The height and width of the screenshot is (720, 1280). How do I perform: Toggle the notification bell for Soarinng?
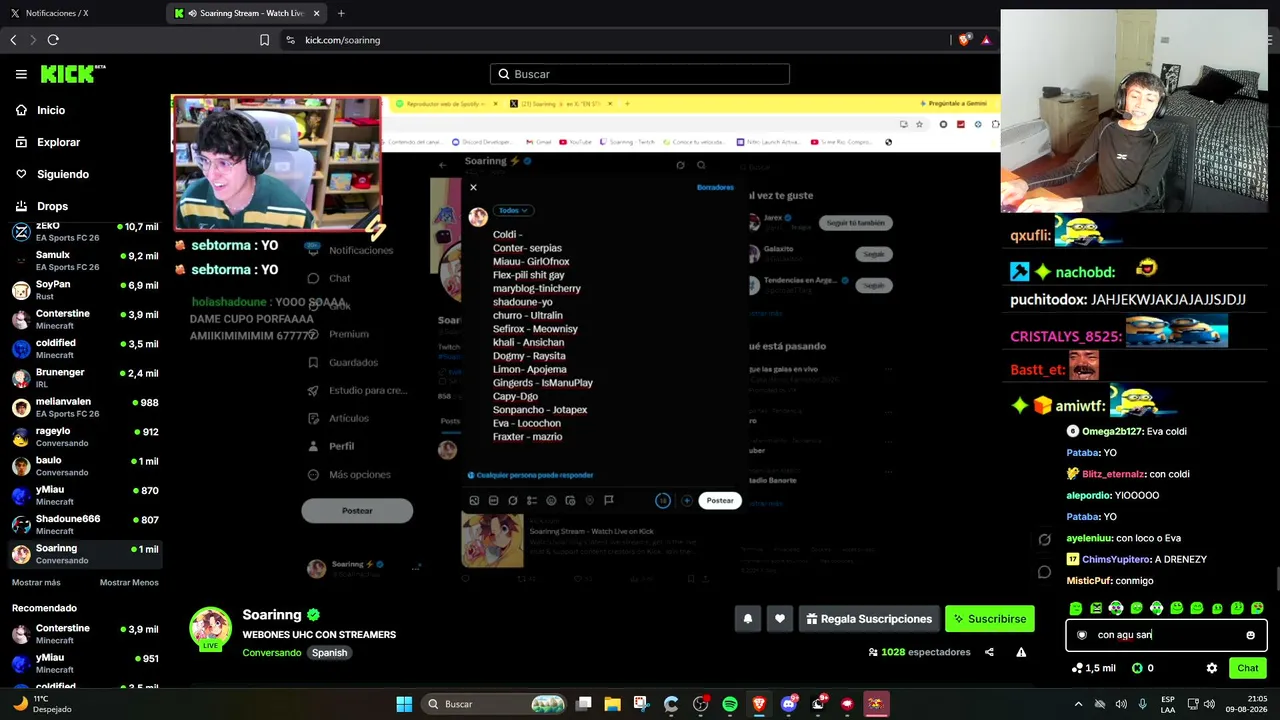click(x=747, y=619)
